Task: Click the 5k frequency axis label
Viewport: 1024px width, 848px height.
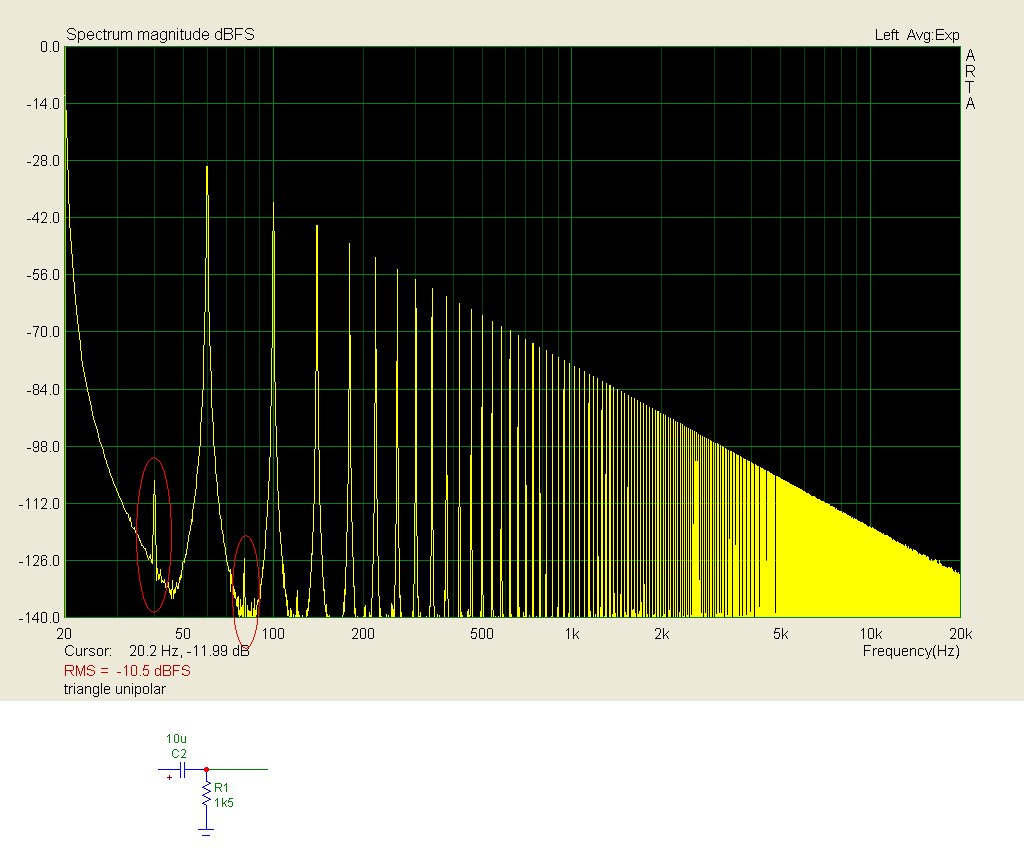Action: (780, 634)
